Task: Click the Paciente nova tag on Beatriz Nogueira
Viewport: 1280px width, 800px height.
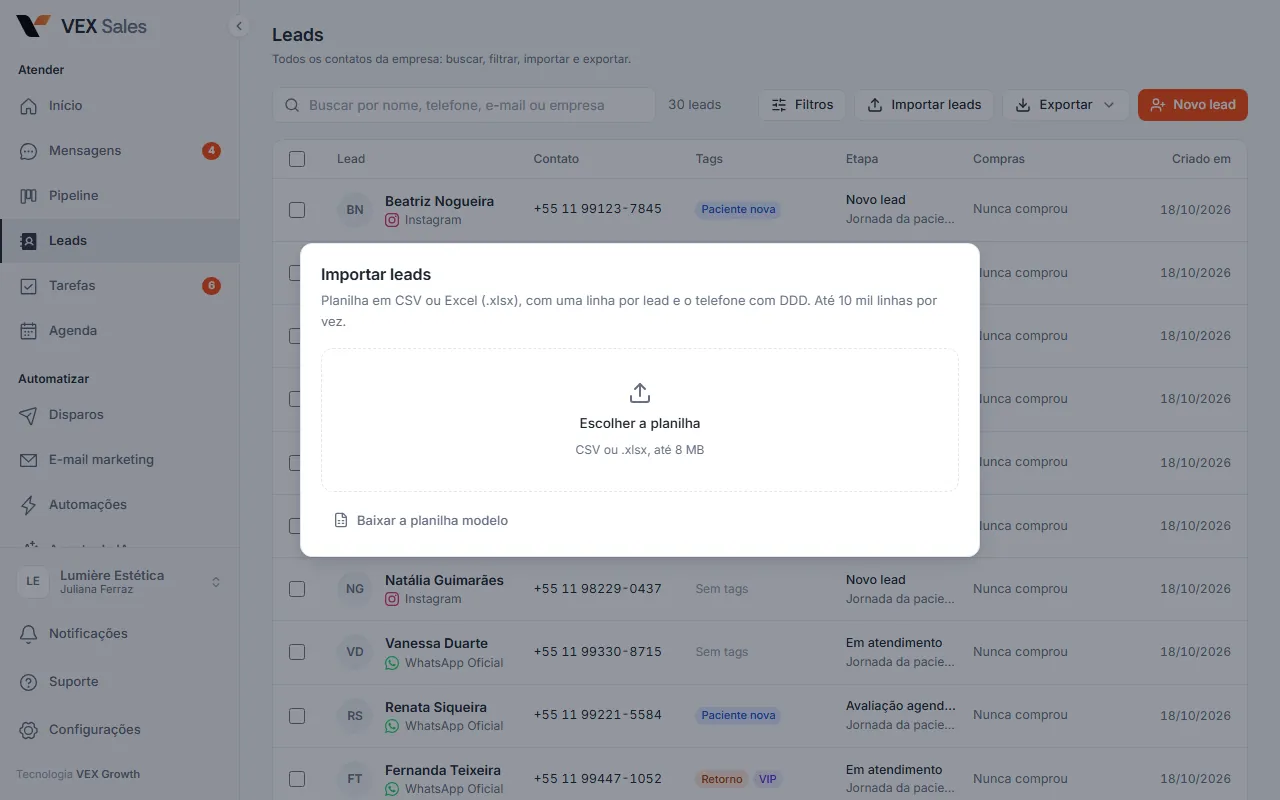Action: [x=738, y=210]
